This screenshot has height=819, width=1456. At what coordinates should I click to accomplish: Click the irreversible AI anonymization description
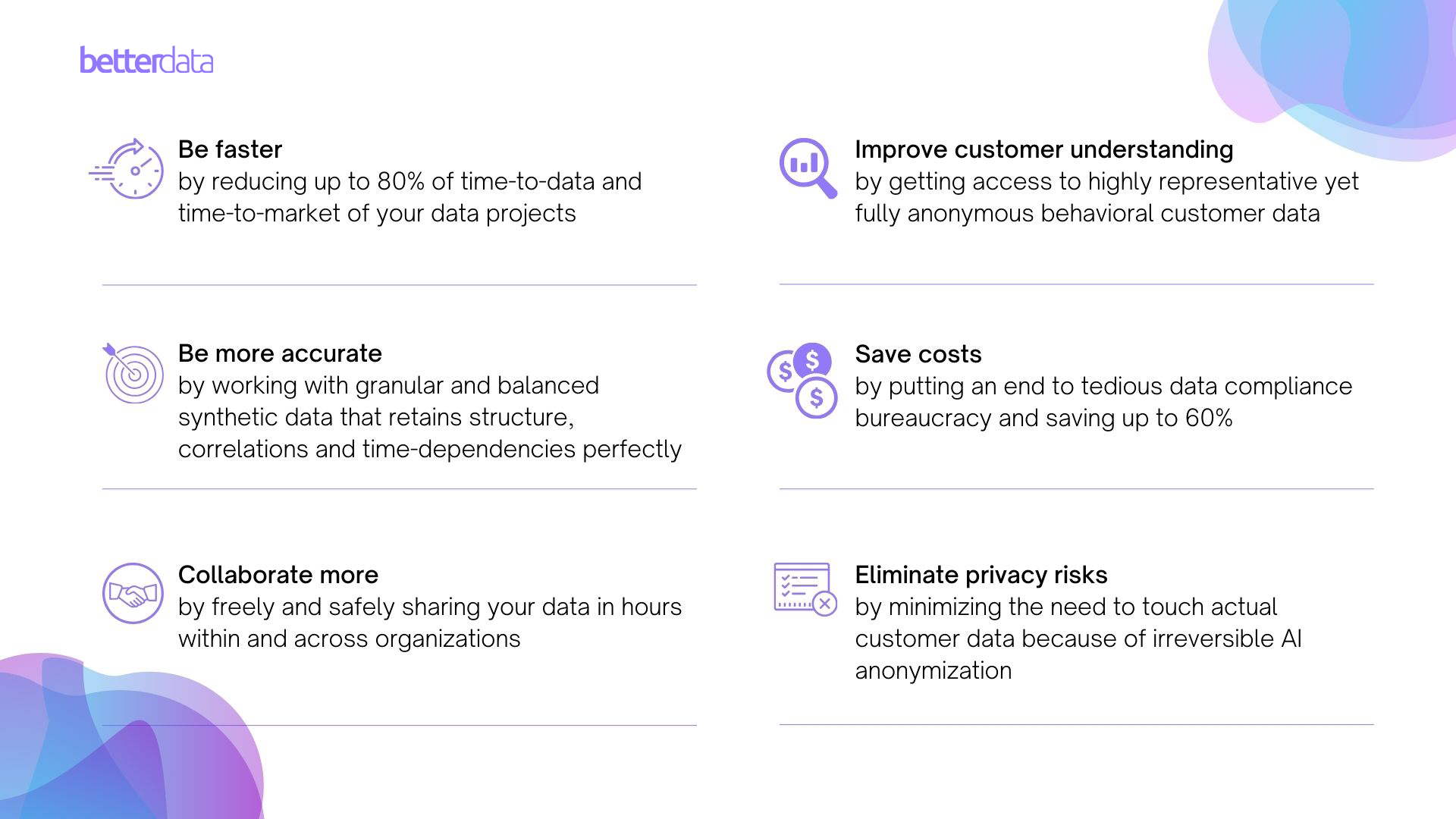click(x=1078, y=639)
